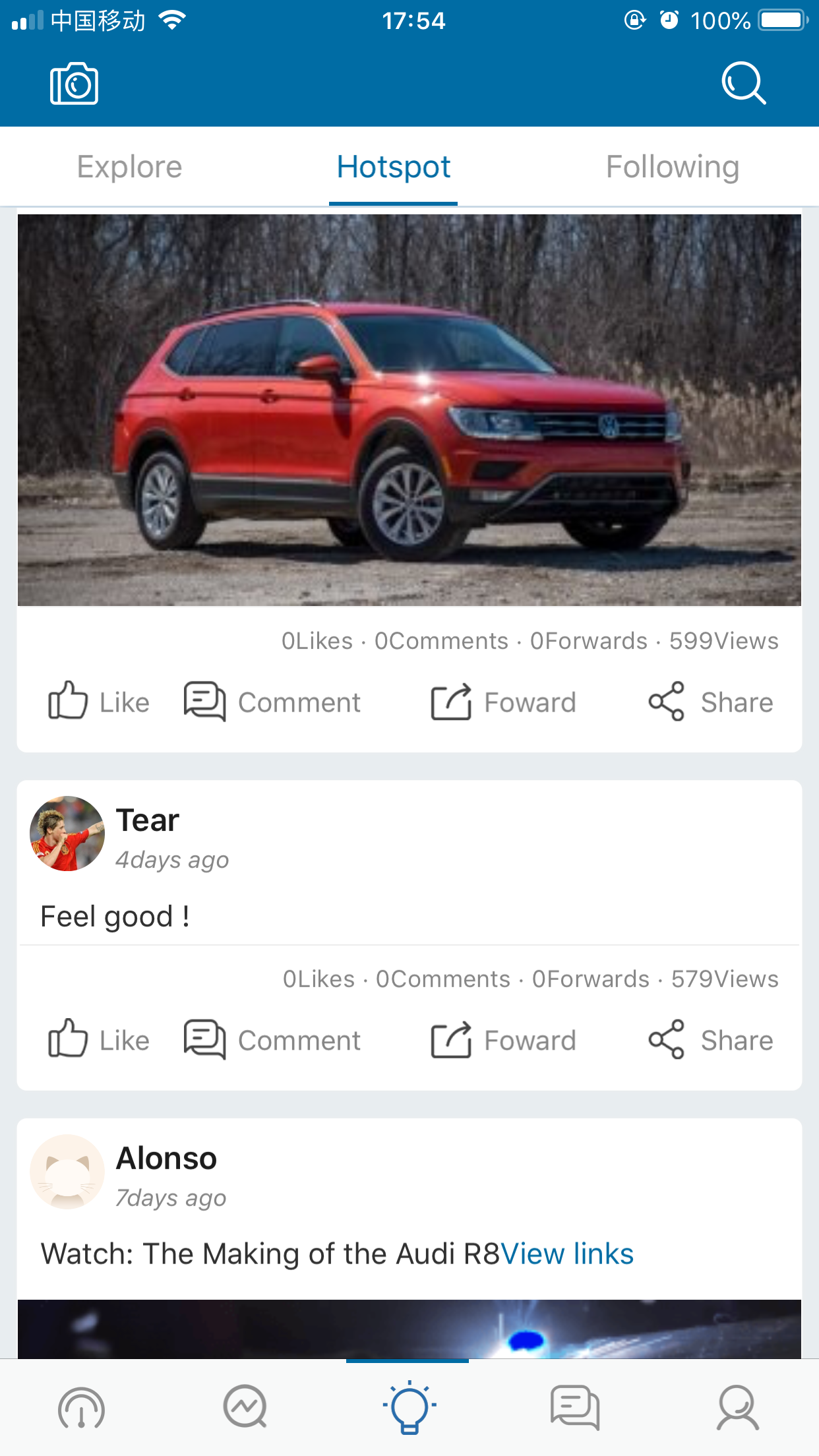This screenshot has width=819, height=1456.
Task: Open Alonso's cat avatar profile
Action: pos(67,1172)
